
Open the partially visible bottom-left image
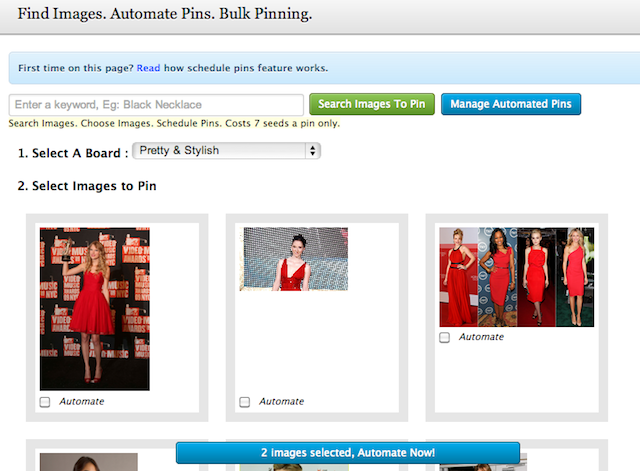pyautogui.click(x=88, y=462)
